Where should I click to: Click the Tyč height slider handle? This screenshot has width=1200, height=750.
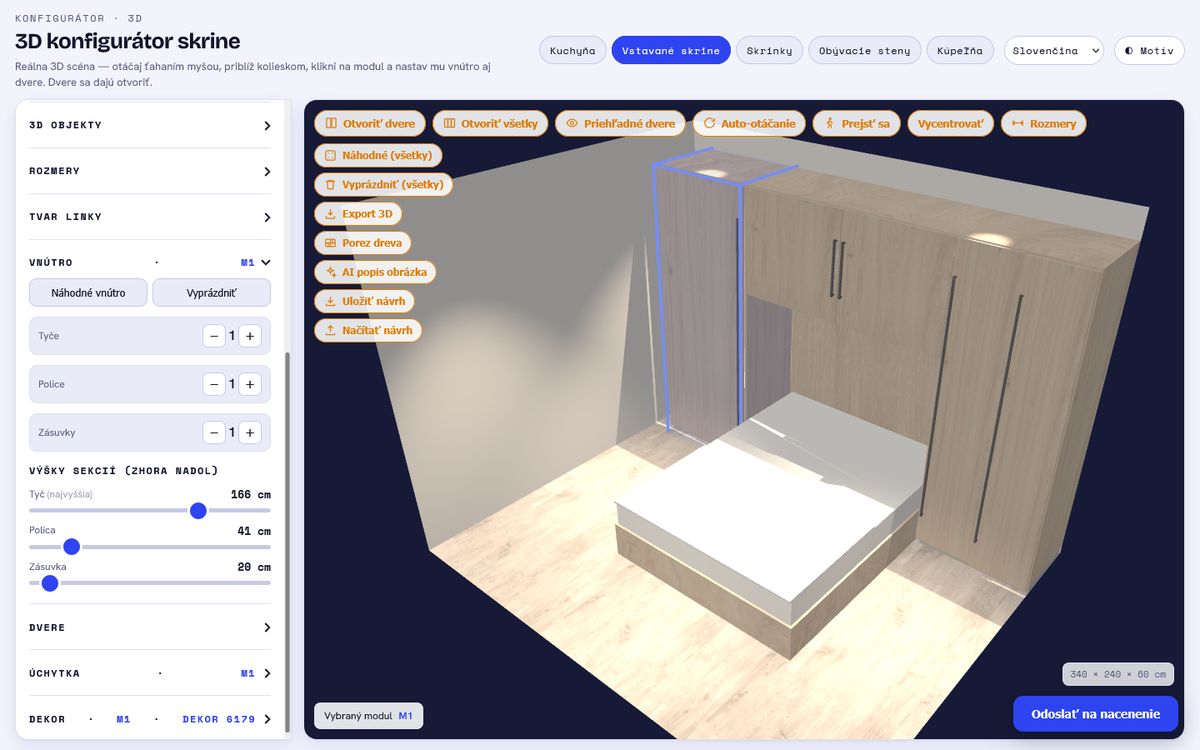[x=198, y=511]
